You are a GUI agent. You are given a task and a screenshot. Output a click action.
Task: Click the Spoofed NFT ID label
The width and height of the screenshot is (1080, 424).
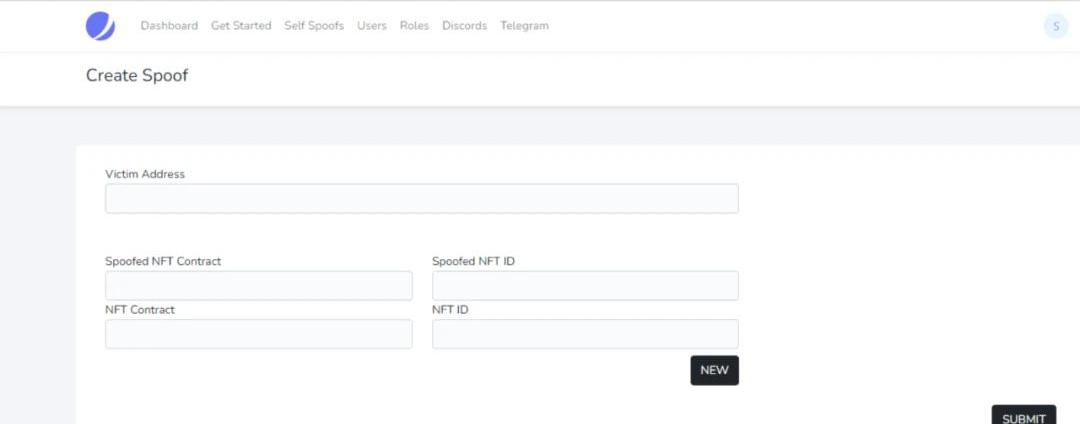pos(473,261)
